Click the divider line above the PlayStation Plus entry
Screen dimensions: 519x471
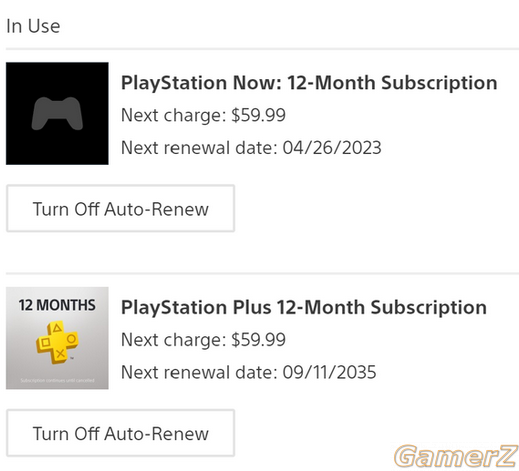tap(262, 274)
